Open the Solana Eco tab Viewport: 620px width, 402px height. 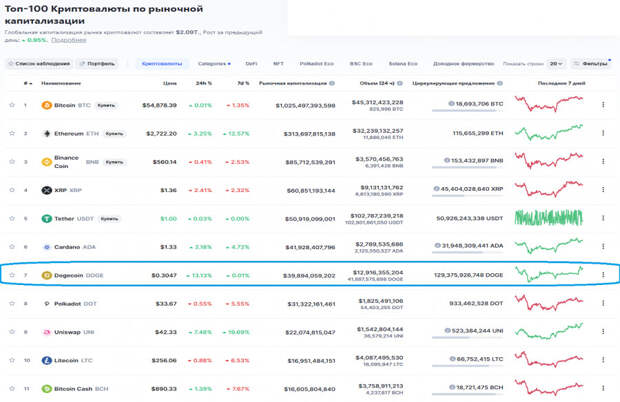403,64
